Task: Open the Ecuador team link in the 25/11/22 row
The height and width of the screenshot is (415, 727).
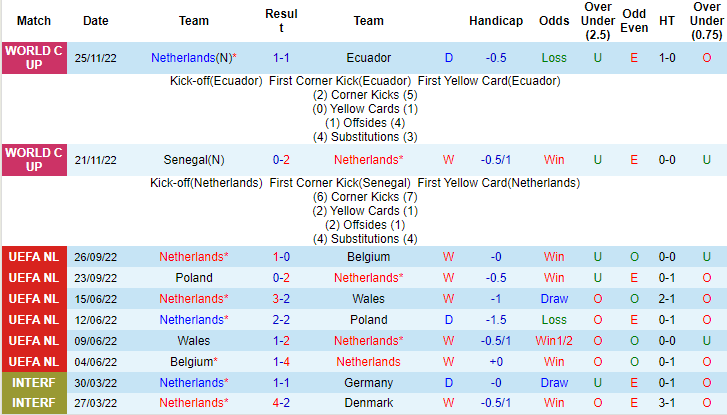Action: tap(368, 58)
